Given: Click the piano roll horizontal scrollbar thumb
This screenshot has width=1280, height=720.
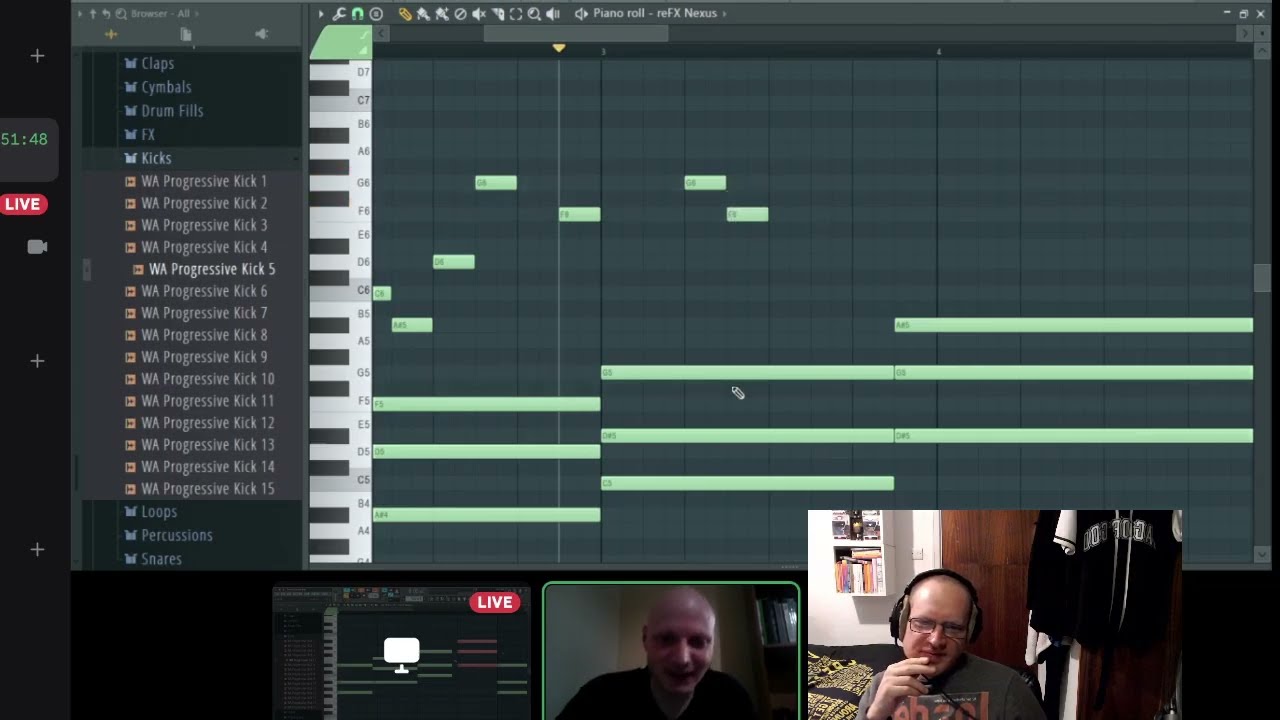Looking at the screenshot, I should (576, 34).
